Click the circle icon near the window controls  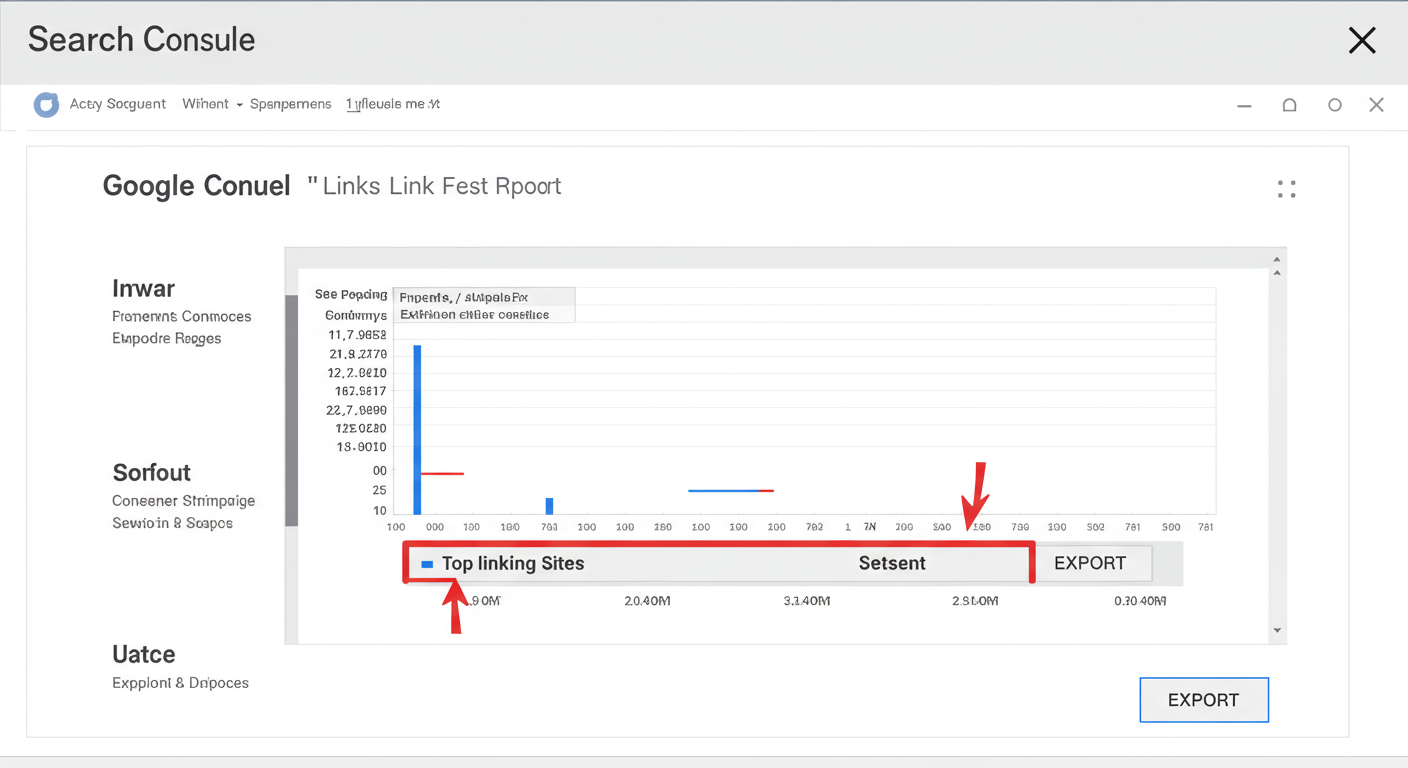1335,104
